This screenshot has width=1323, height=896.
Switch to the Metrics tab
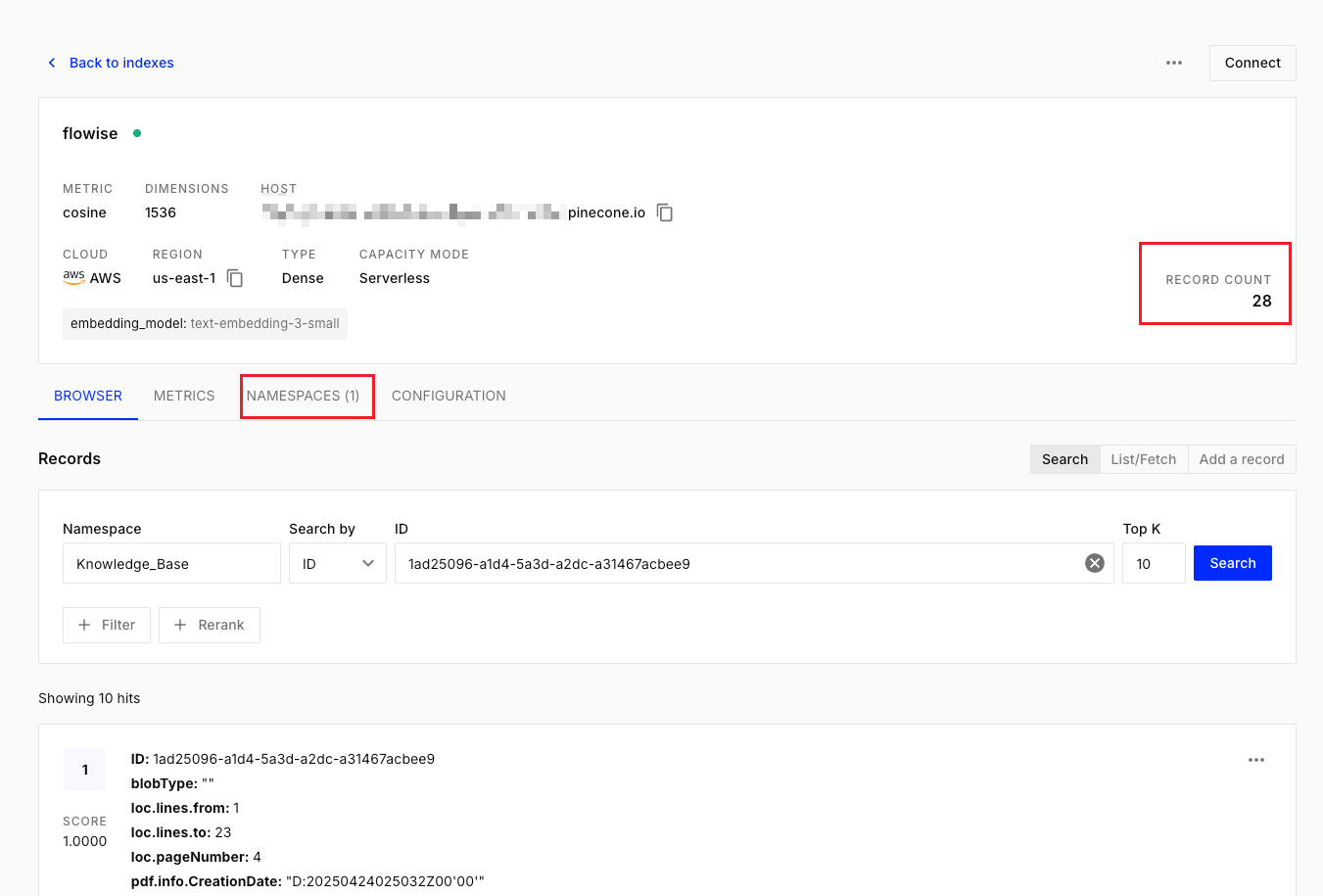pyautogui.click(x=184, y=396)
